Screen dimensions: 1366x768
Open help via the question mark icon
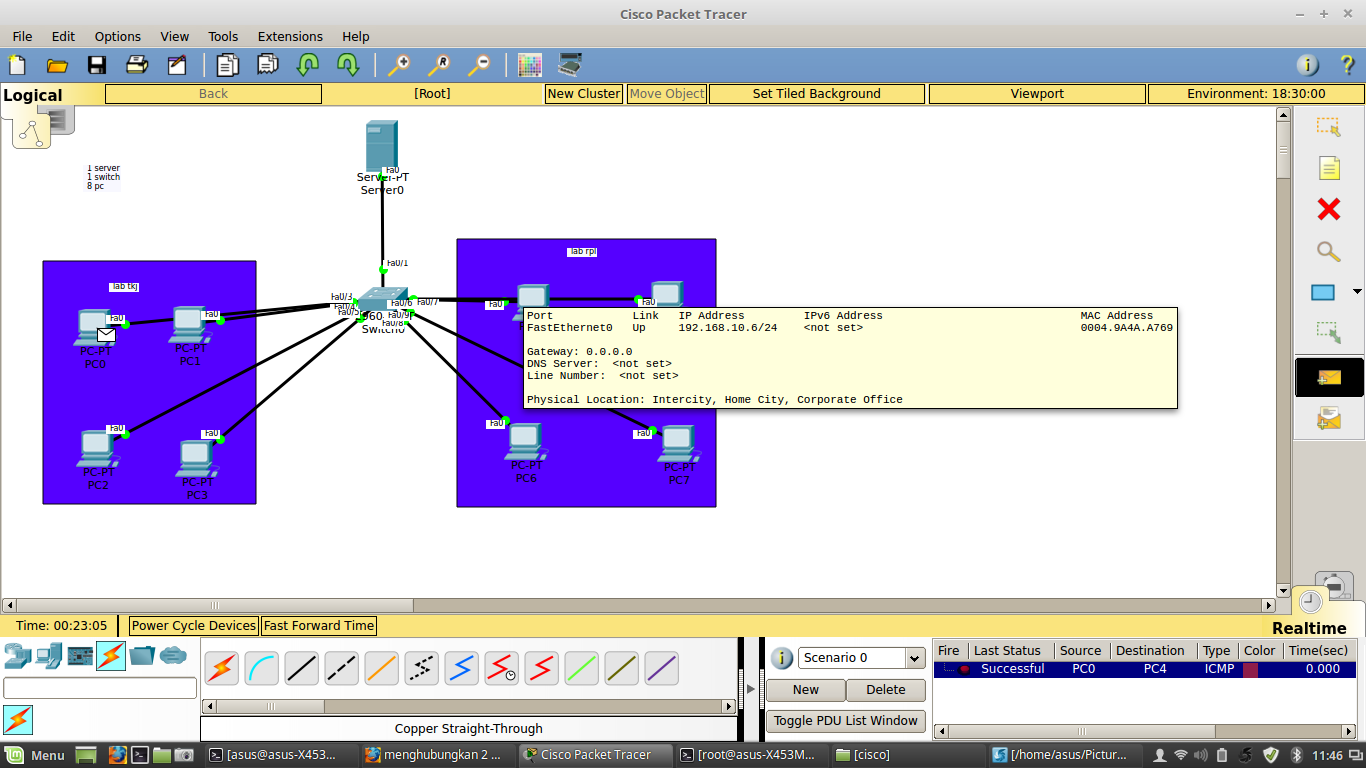[1347, 65]
